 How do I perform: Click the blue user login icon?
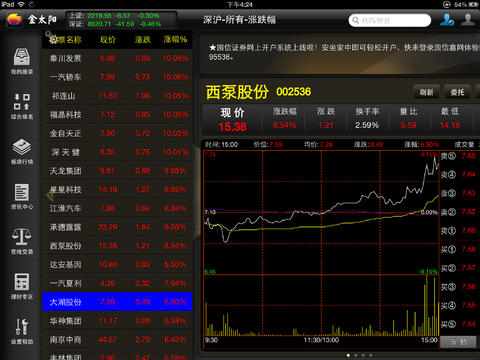point(447,20)
